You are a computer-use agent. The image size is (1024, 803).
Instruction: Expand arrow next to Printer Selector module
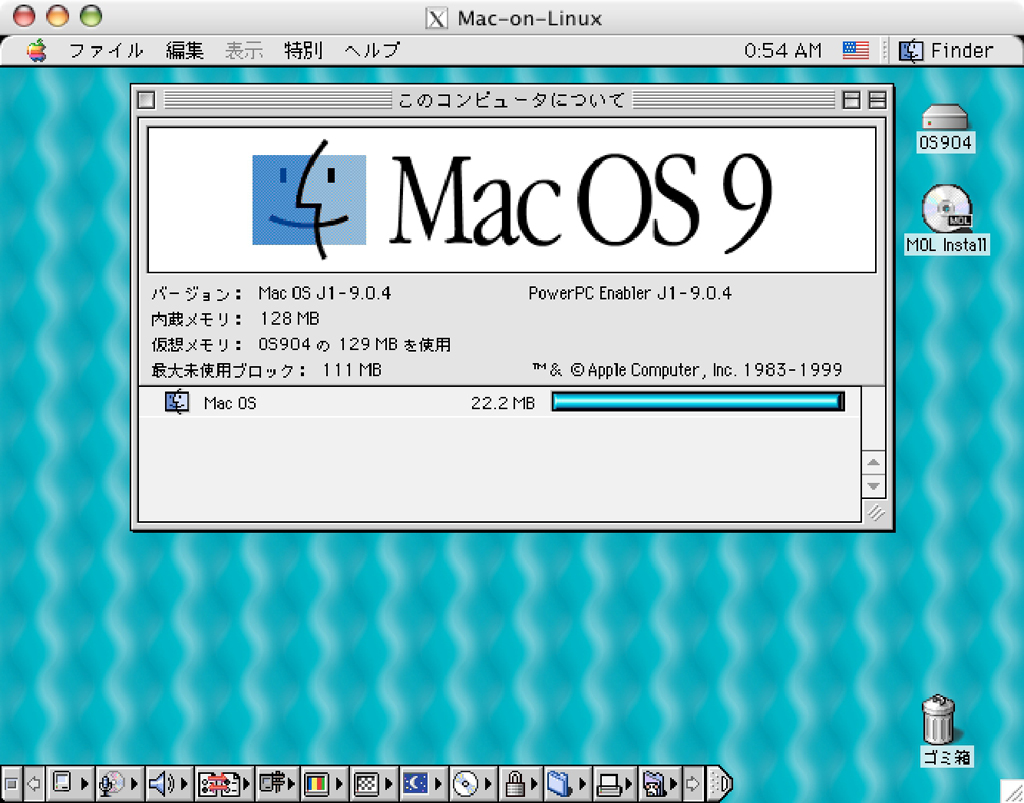628,783
